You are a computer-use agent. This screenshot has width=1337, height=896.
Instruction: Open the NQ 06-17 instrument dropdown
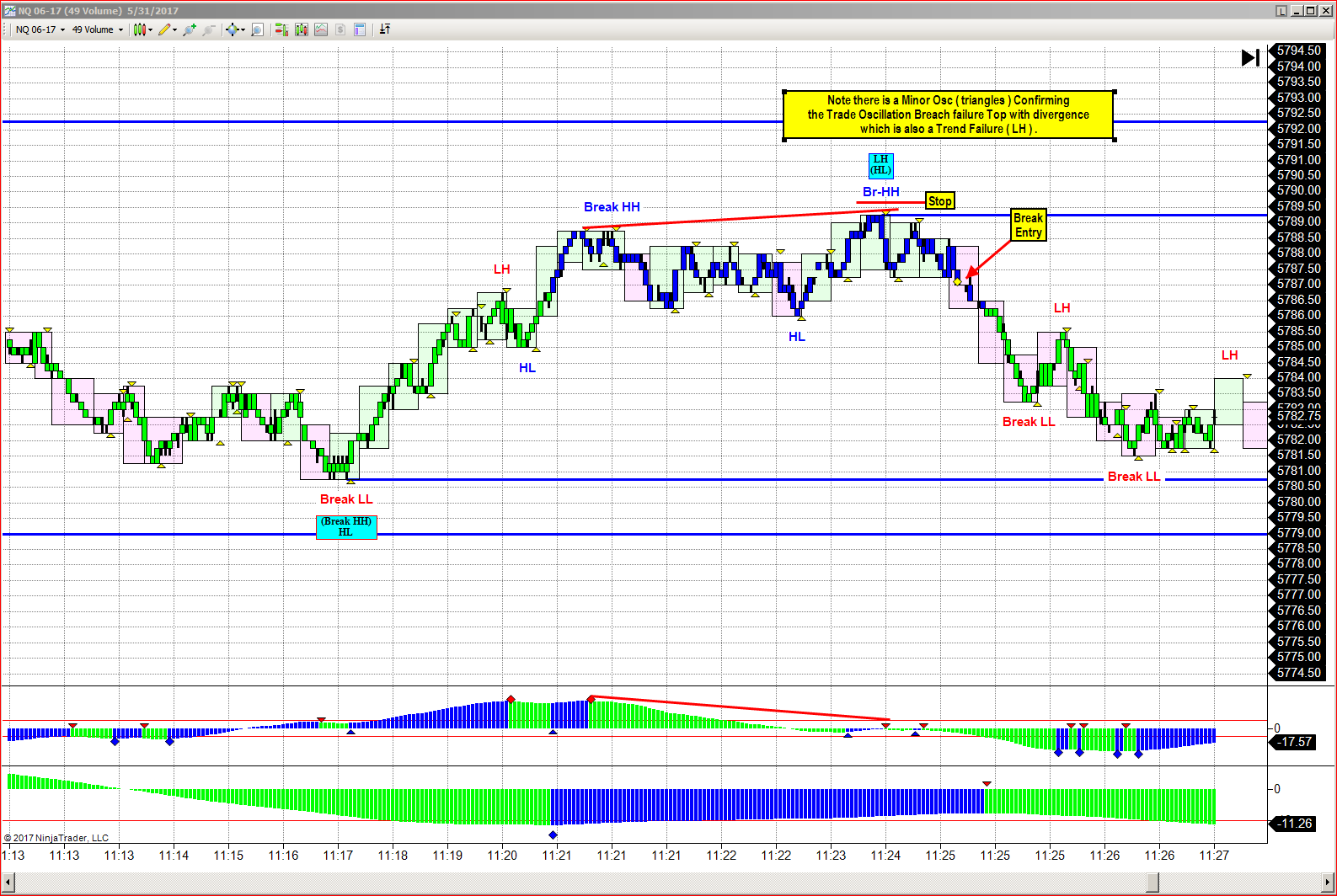[40, 29]
